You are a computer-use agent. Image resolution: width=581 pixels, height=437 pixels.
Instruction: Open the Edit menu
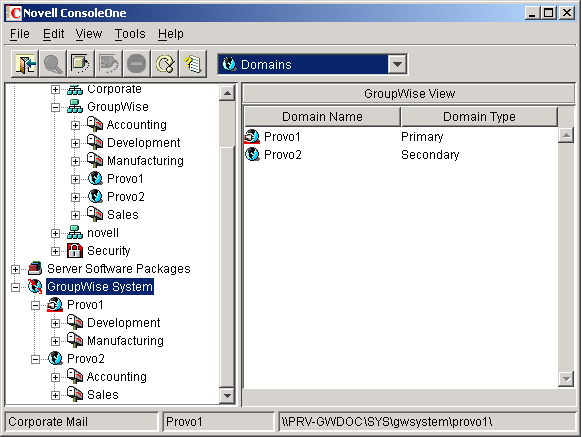[53, 34]
